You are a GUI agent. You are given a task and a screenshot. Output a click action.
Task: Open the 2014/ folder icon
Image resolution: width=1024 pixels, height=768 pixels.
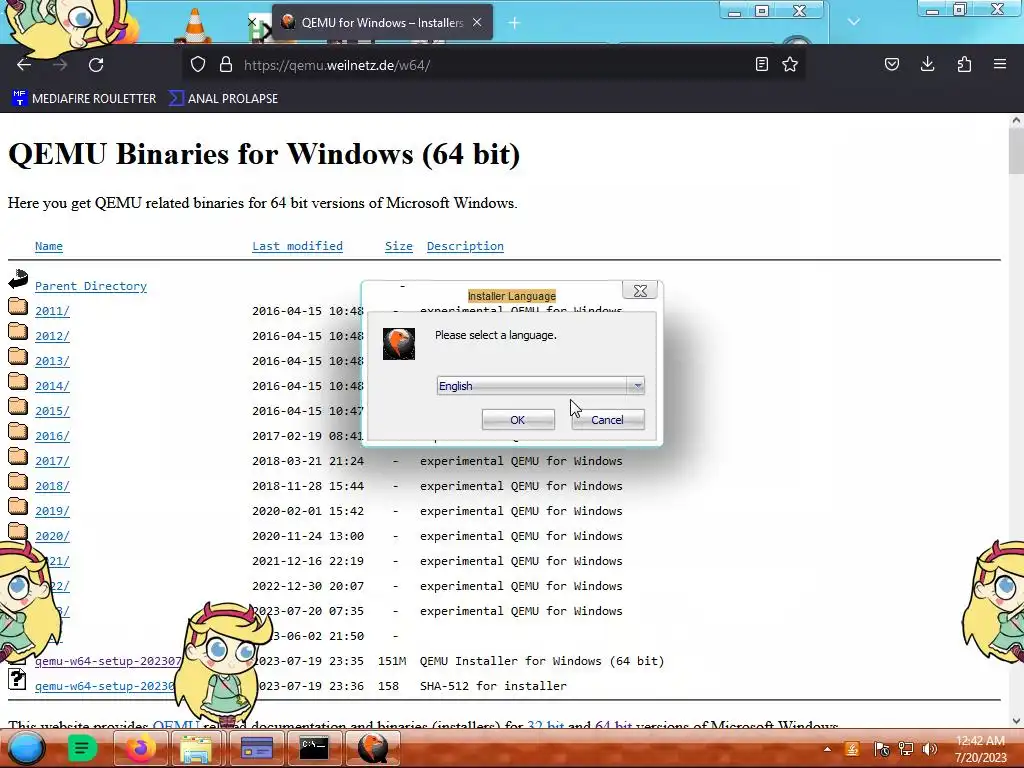18,381
